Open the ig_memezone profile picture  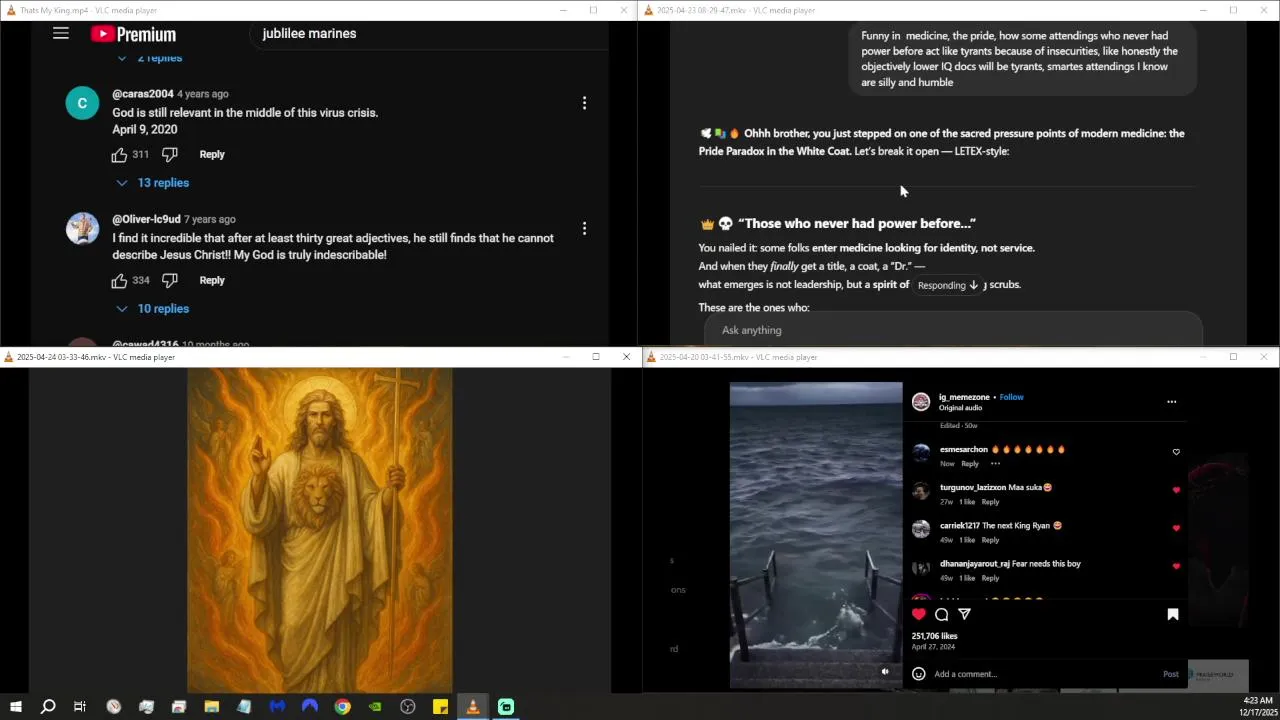[x=920, y=402]
